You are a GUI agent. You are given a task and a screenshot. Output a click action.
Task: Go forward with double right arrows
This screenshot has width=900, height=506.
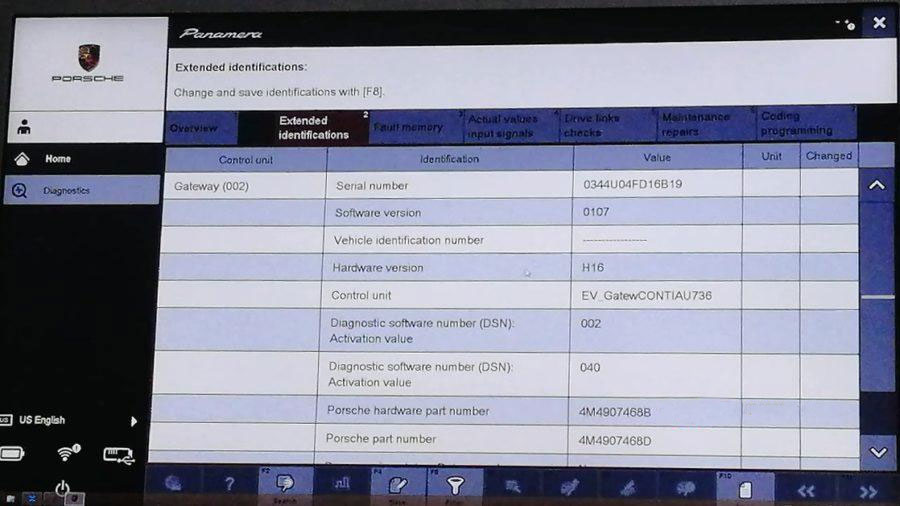coord(868,491)
